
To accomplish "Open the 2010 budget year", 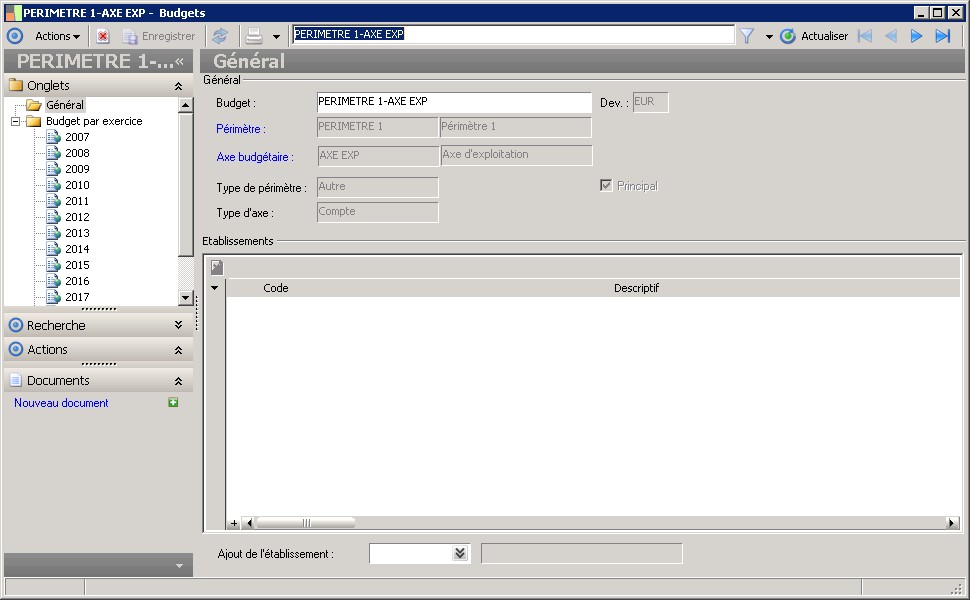I will [77, 185].
